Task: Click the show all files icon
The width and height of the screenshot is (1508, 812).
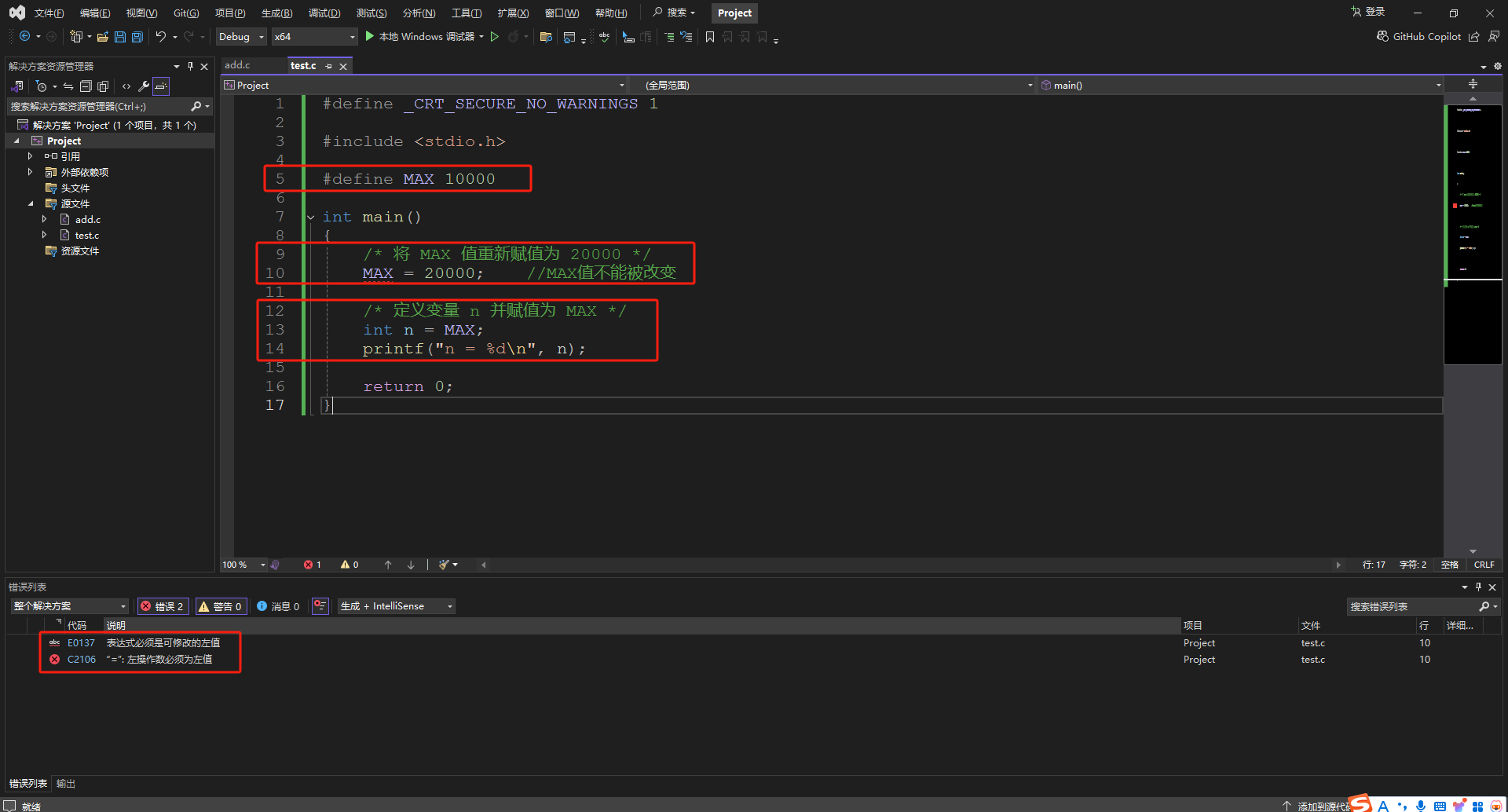Action: [x=103, y=86]
